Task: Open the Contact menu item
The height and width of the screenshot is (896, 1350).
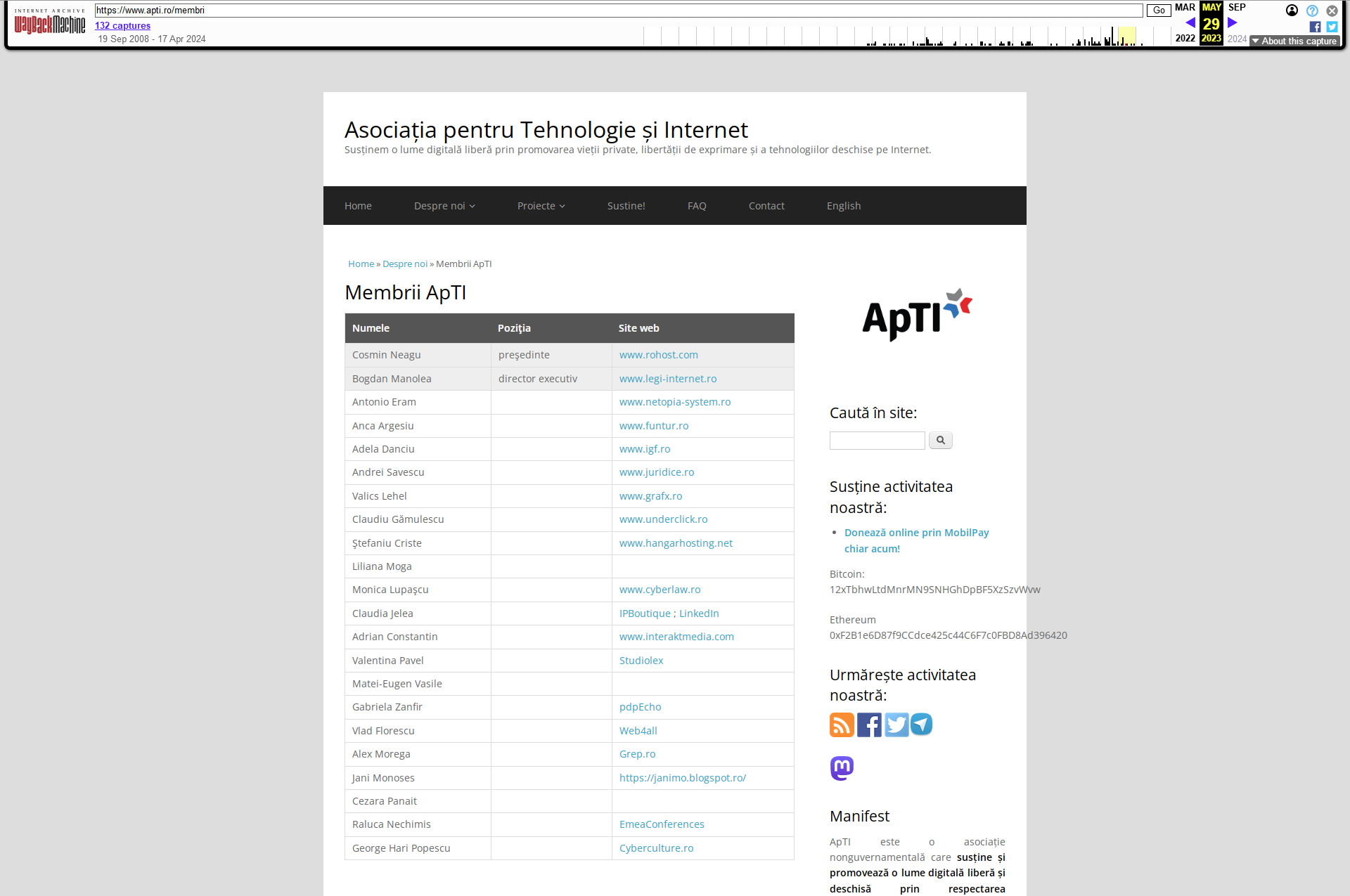Action: [766, 206]
